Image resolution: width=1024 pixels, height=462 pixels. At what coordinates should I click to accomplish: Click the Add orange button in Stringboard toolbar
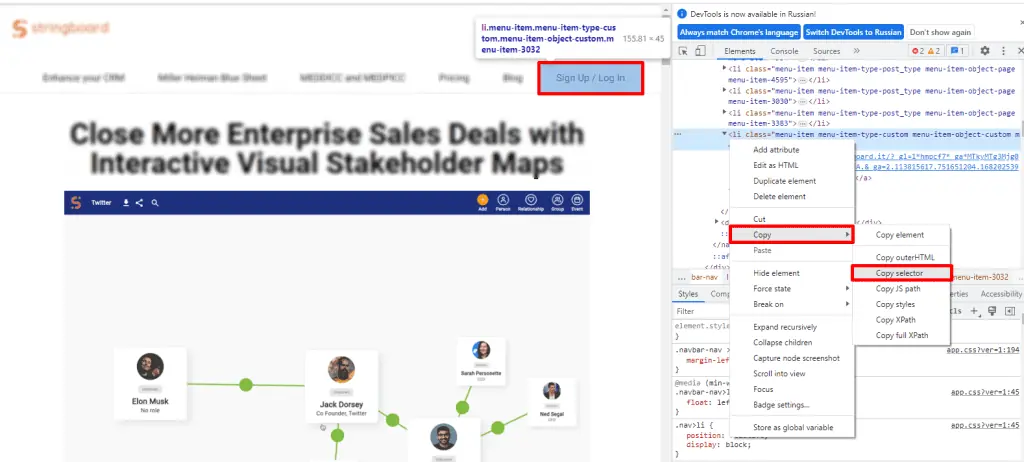click(x=482, y=201)
